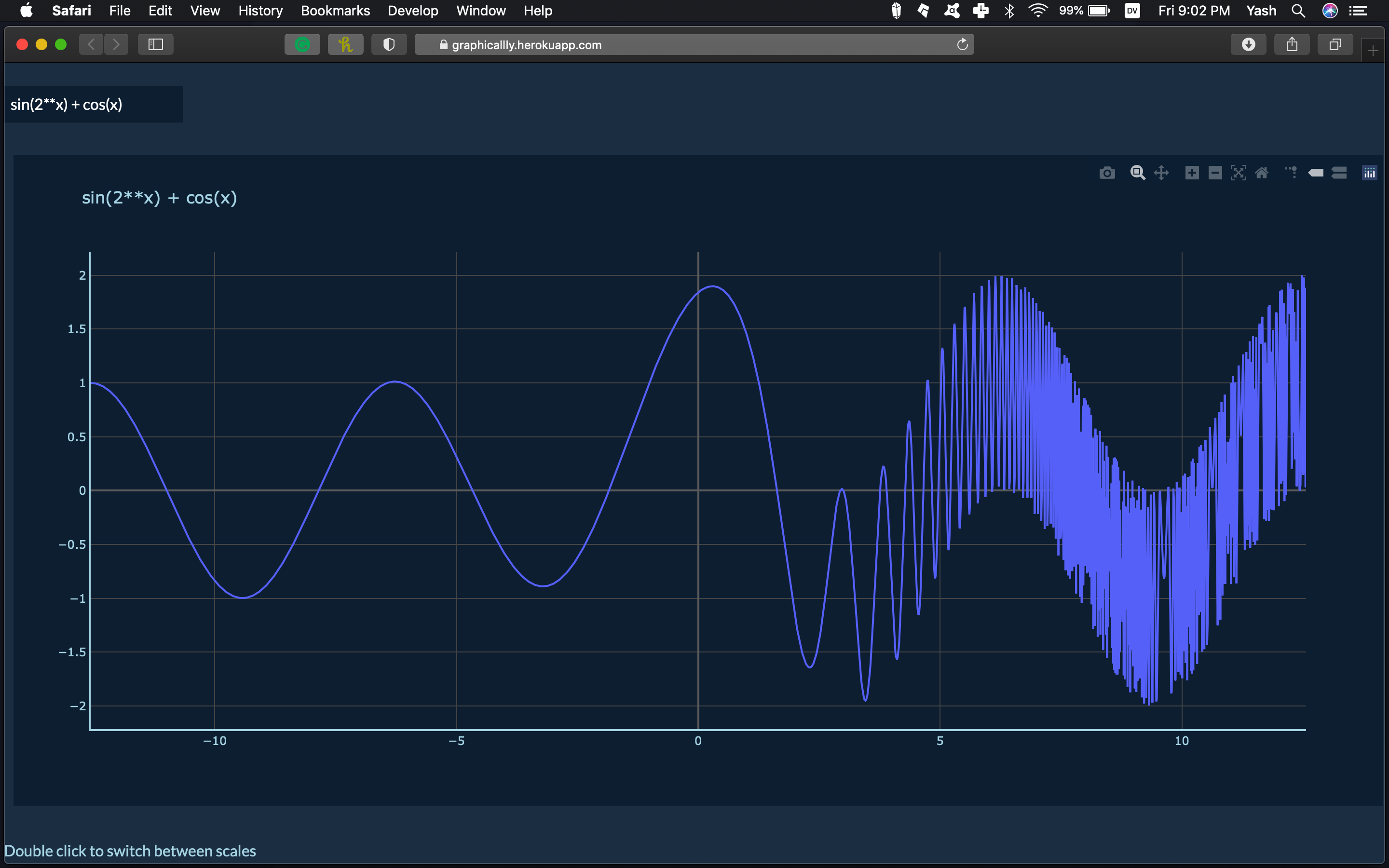The image size is (1389, 868).
Task: Click the clock showing Fri 9:02 PM
Action: (x=1194, y=10)
